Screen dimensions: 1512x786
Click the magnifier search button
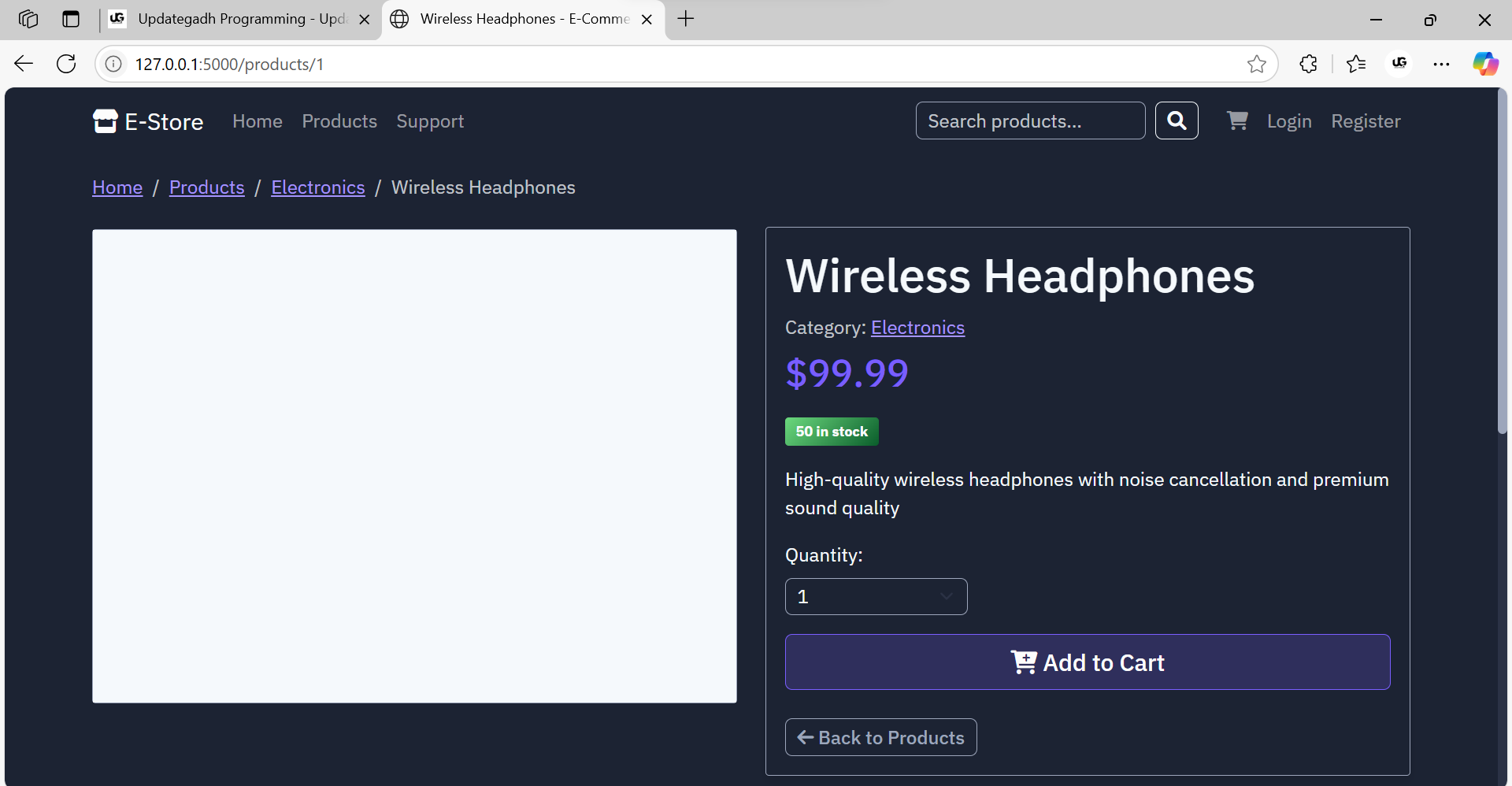coord(1177,120)
